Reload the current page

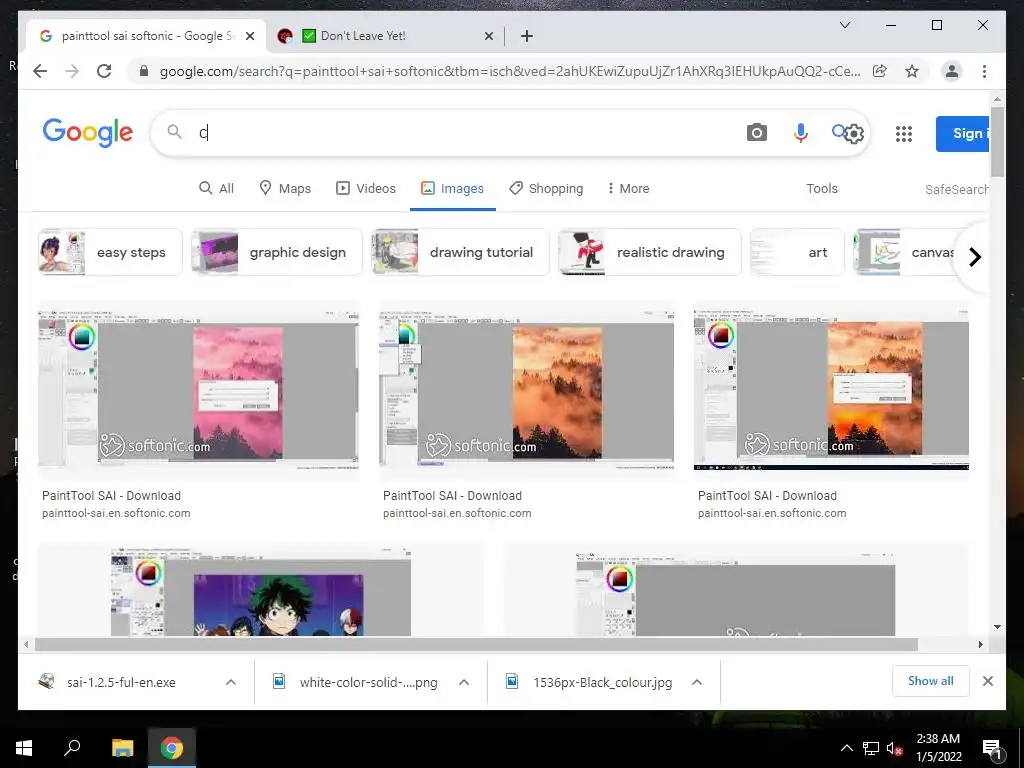click(104, 71)
